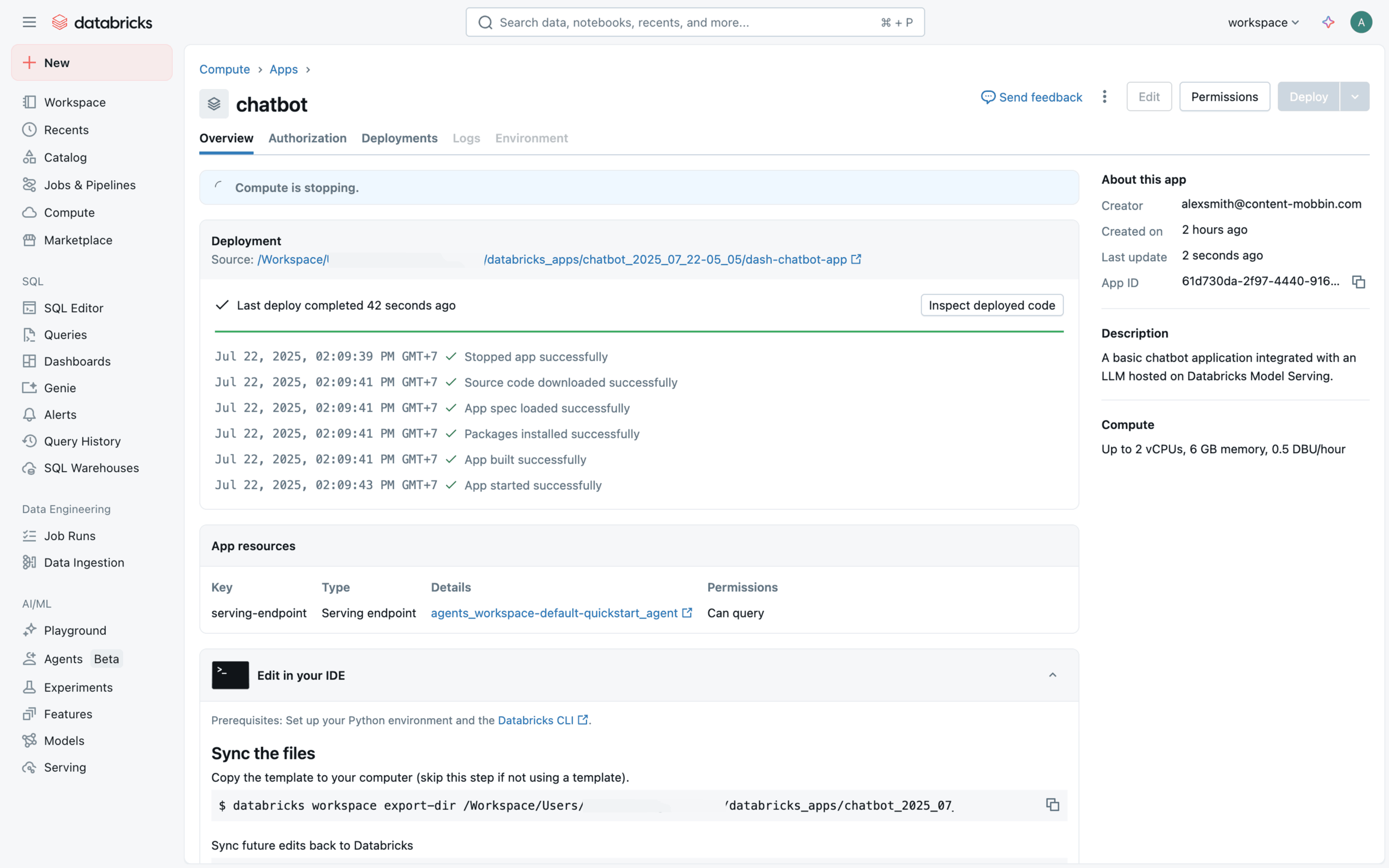1389x868 pixels.
Task: Copy the export-dir command
Action: (x=1052, y=805)
